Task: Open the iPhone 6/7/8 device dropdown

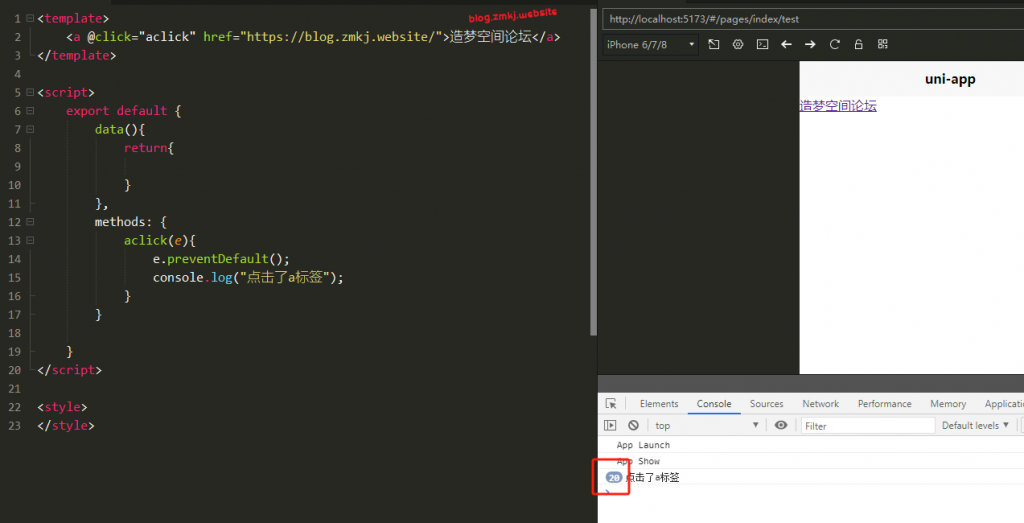Action: pyautogui.click(x=651, y=45)
